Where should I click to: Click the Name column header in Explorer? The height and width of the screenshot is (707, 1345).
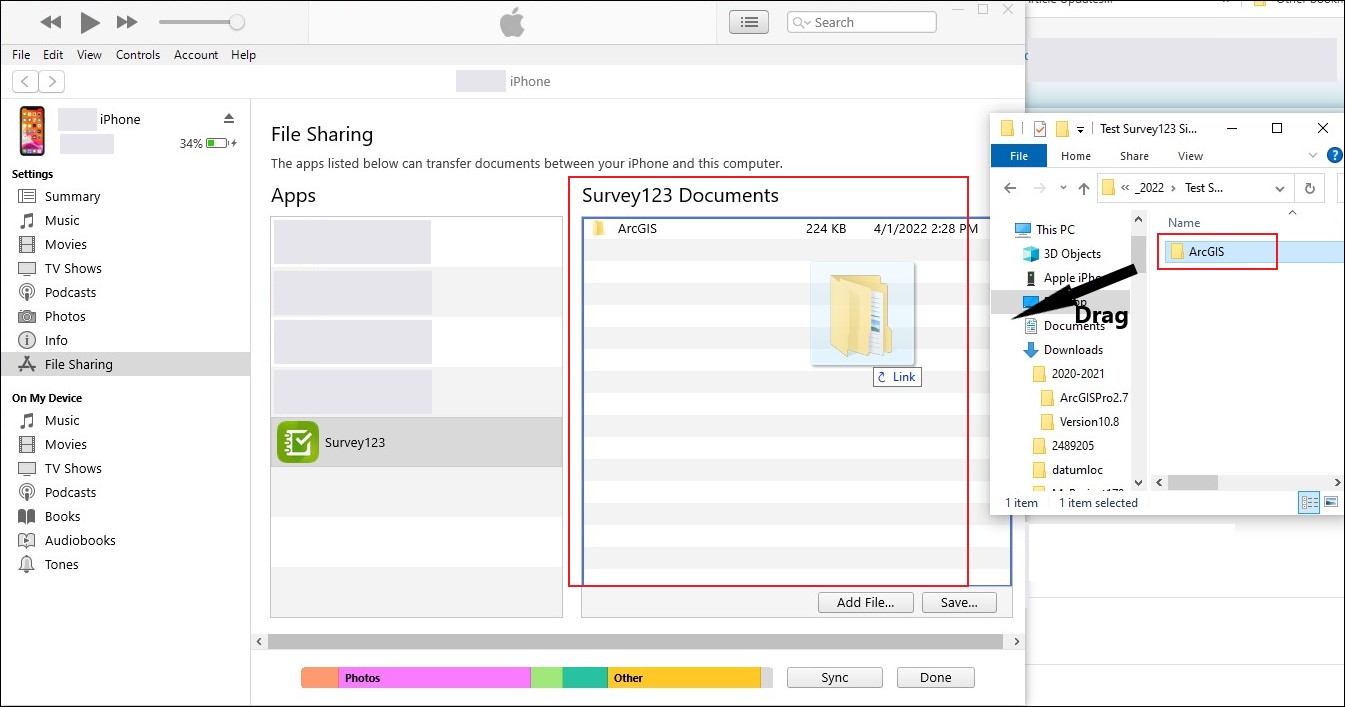tap(1184, 223)
